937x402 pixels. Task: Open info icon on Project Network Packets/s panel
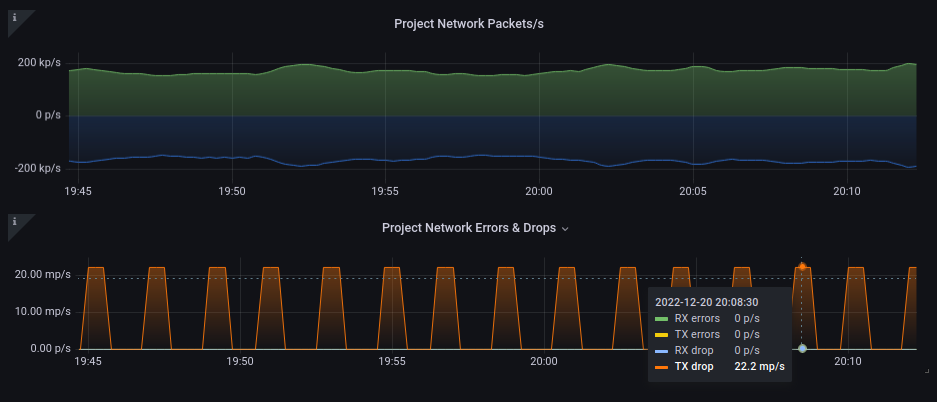(x=15, y=17)
